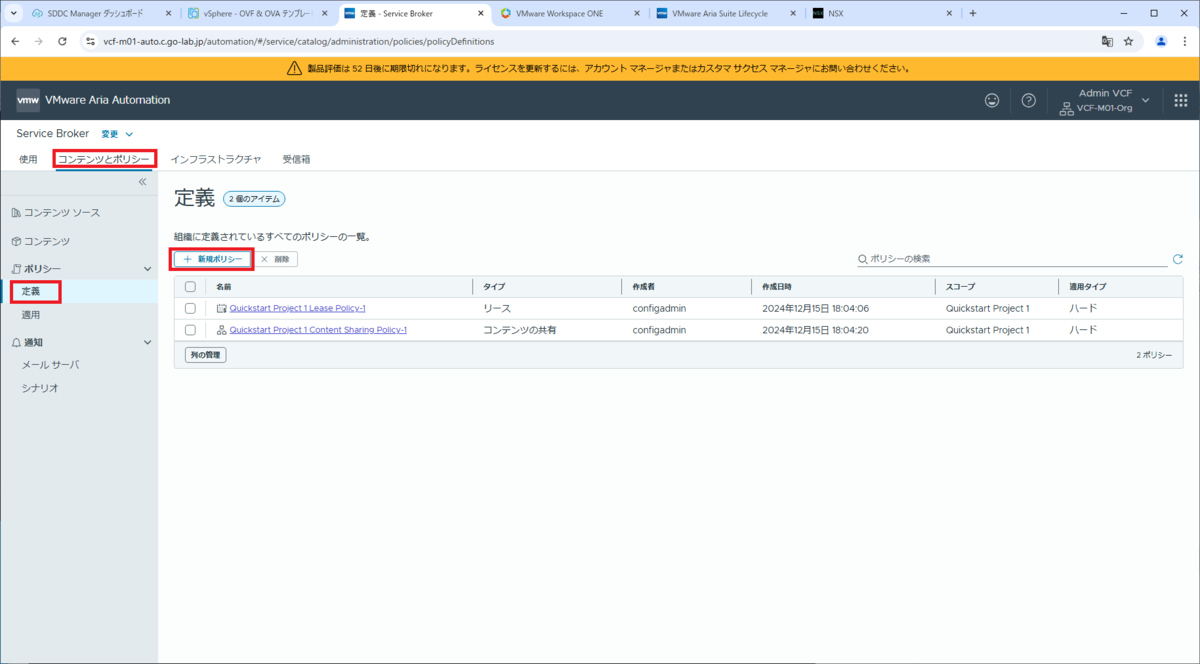The image size is (1200, 664).
Task: Open シナリオ in sidebar
Action: pos(40,388)
